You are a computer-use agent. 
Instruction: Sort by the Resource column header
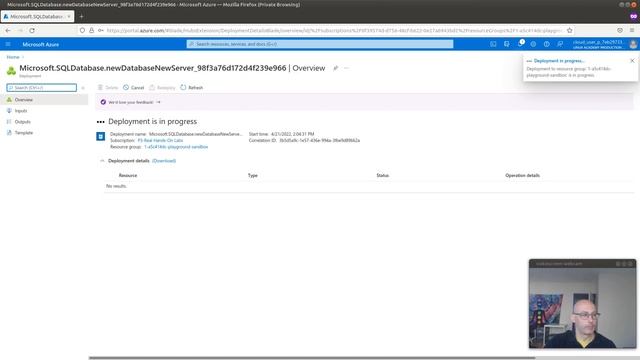point(128,176)
